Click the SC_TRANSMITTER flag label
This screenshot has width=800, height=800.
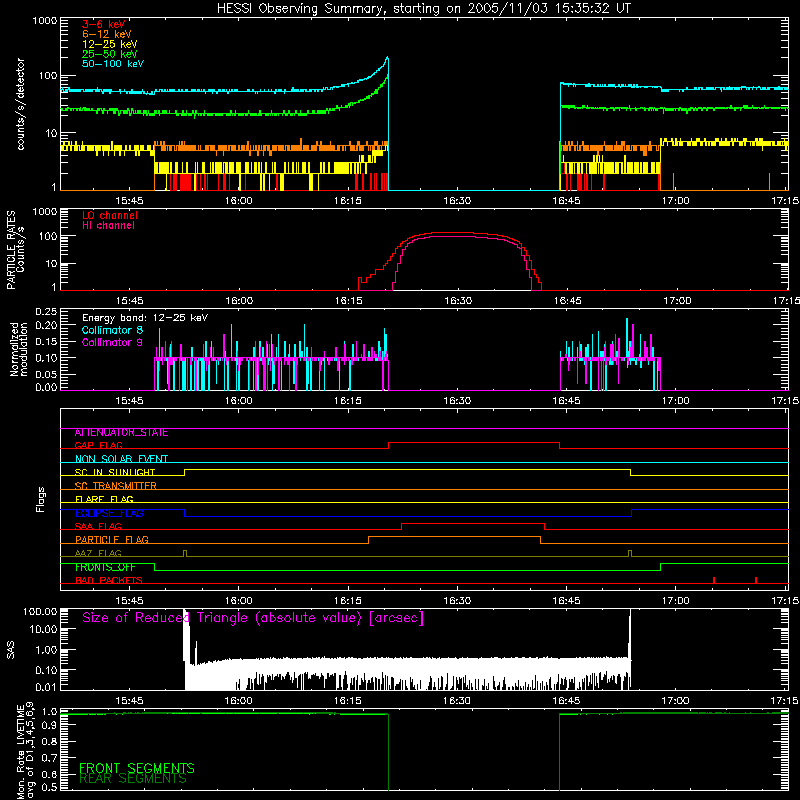coord(116,486)
